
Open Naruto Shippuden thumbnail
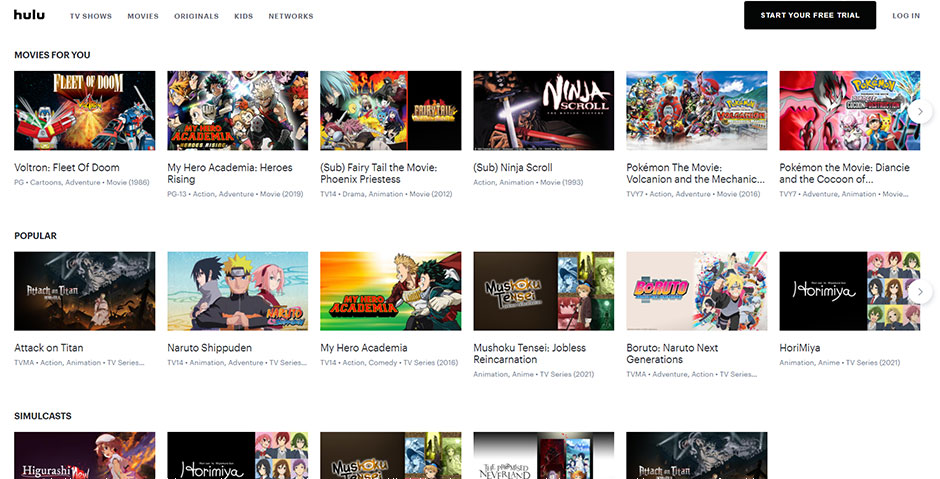click(237, 291)
